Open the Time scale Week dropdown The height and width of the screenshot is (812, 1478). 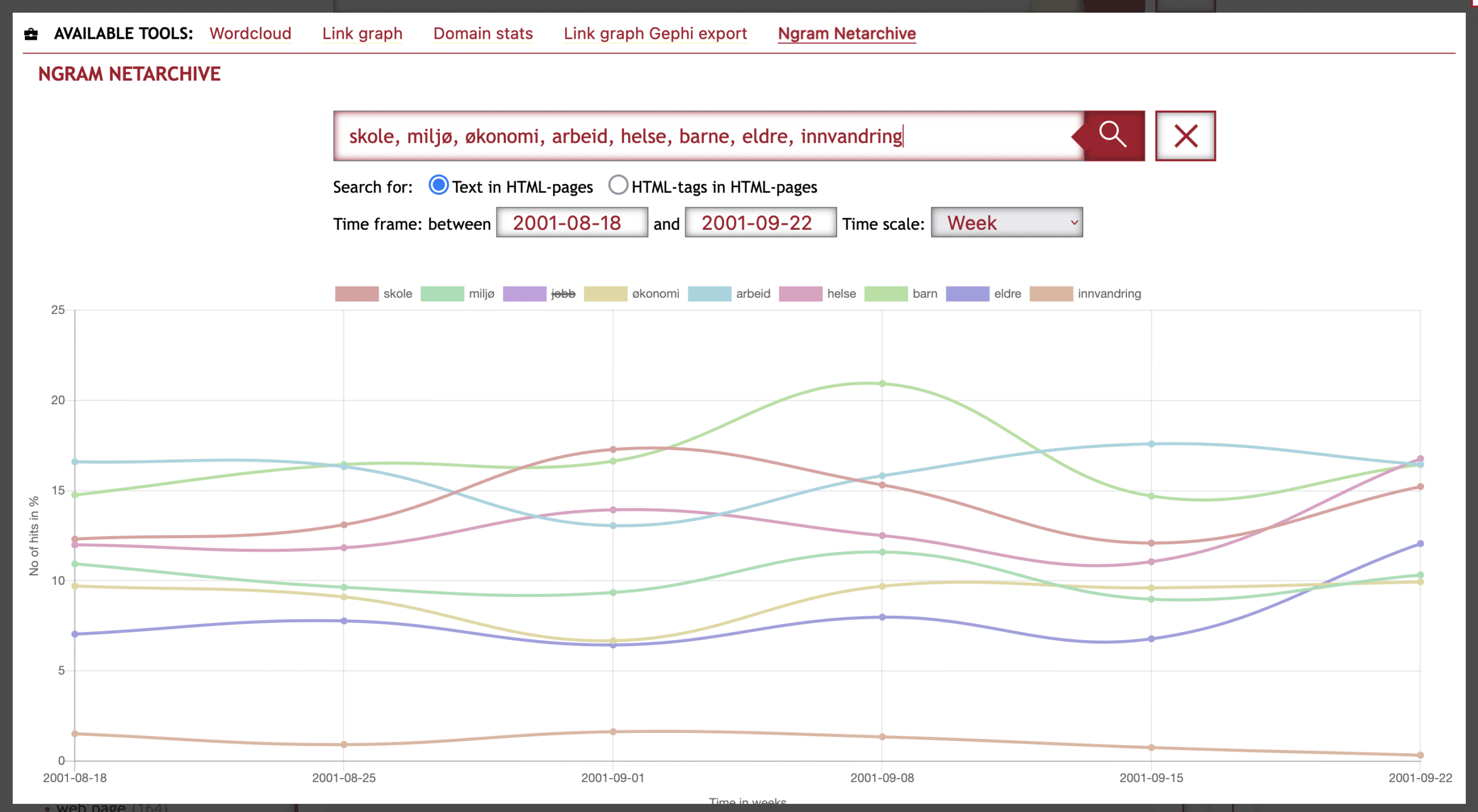point(1006,223)
